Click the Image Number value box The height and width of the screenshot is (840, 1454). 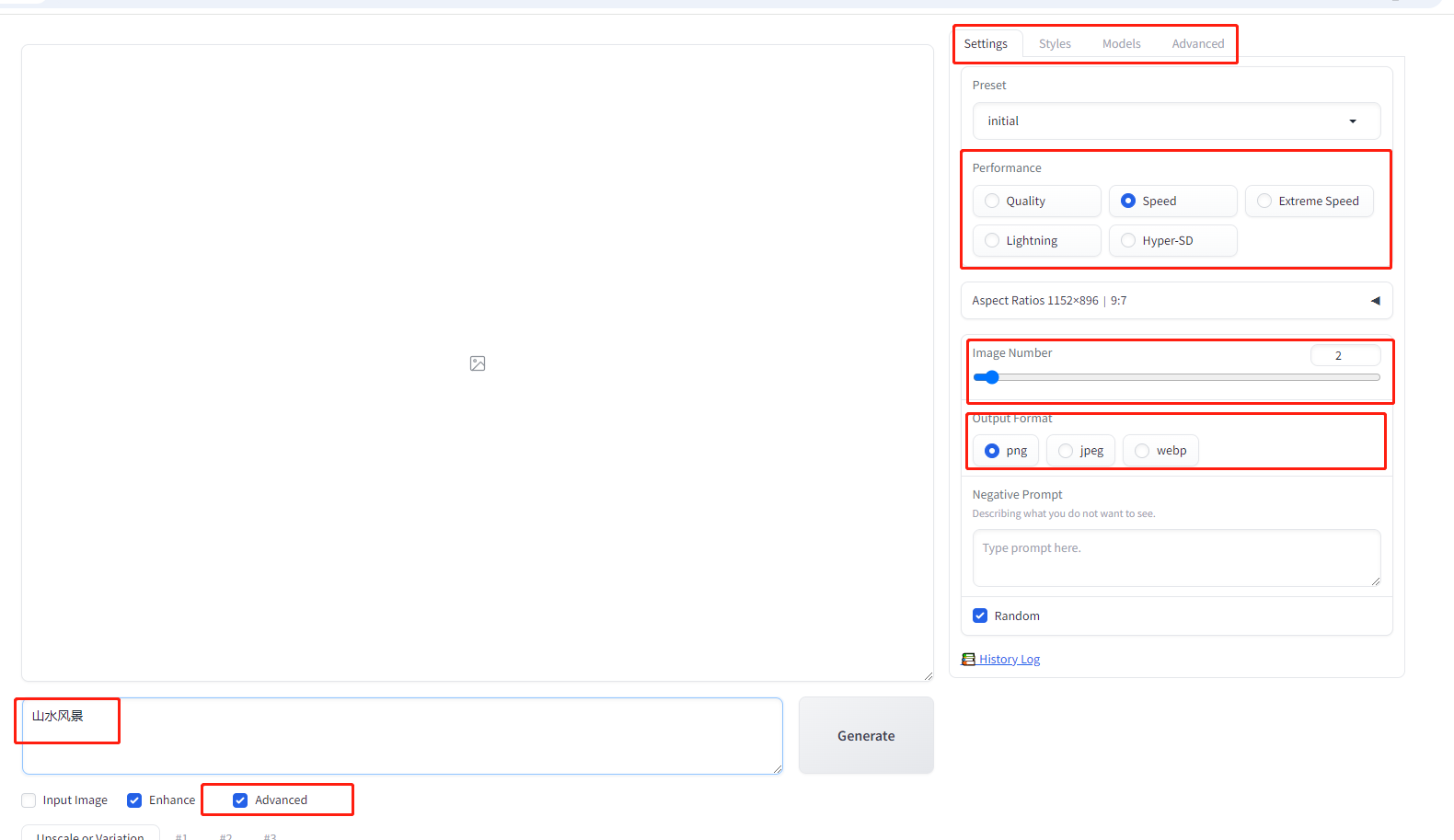tap(1344, 355)
